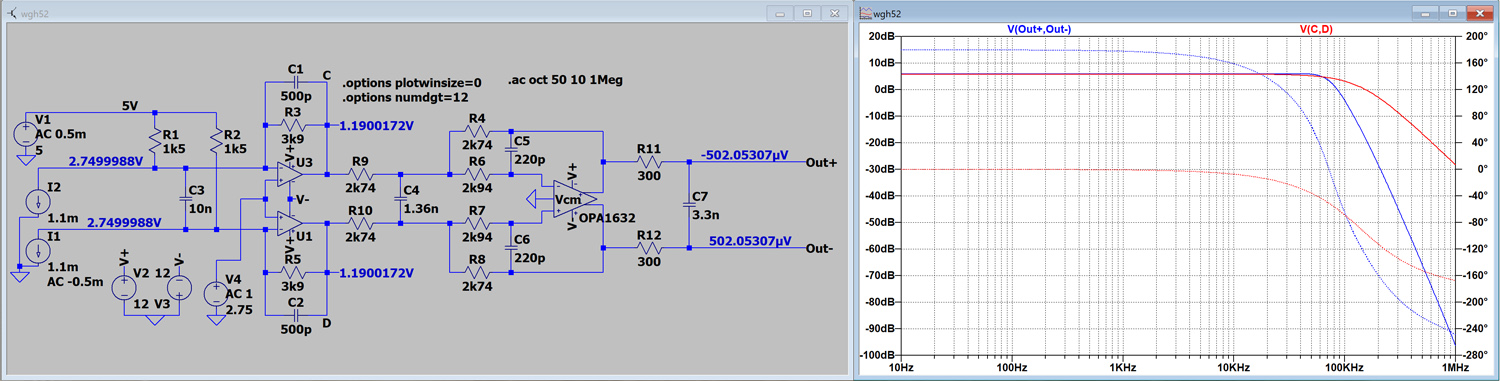Select the U3 op-amp symbol
Screen dimensions: 1500x381
pyautogui.click(x=290, y=174)
